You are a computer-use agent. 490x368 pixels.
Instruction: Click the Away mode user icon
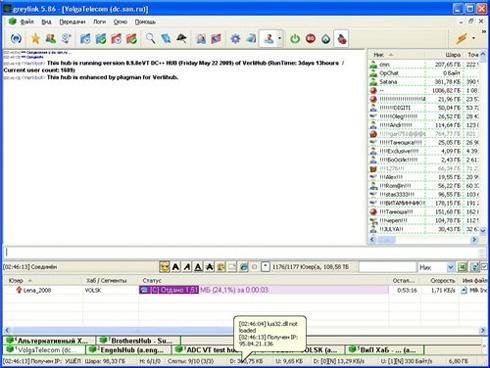click(x=269, y=39)
